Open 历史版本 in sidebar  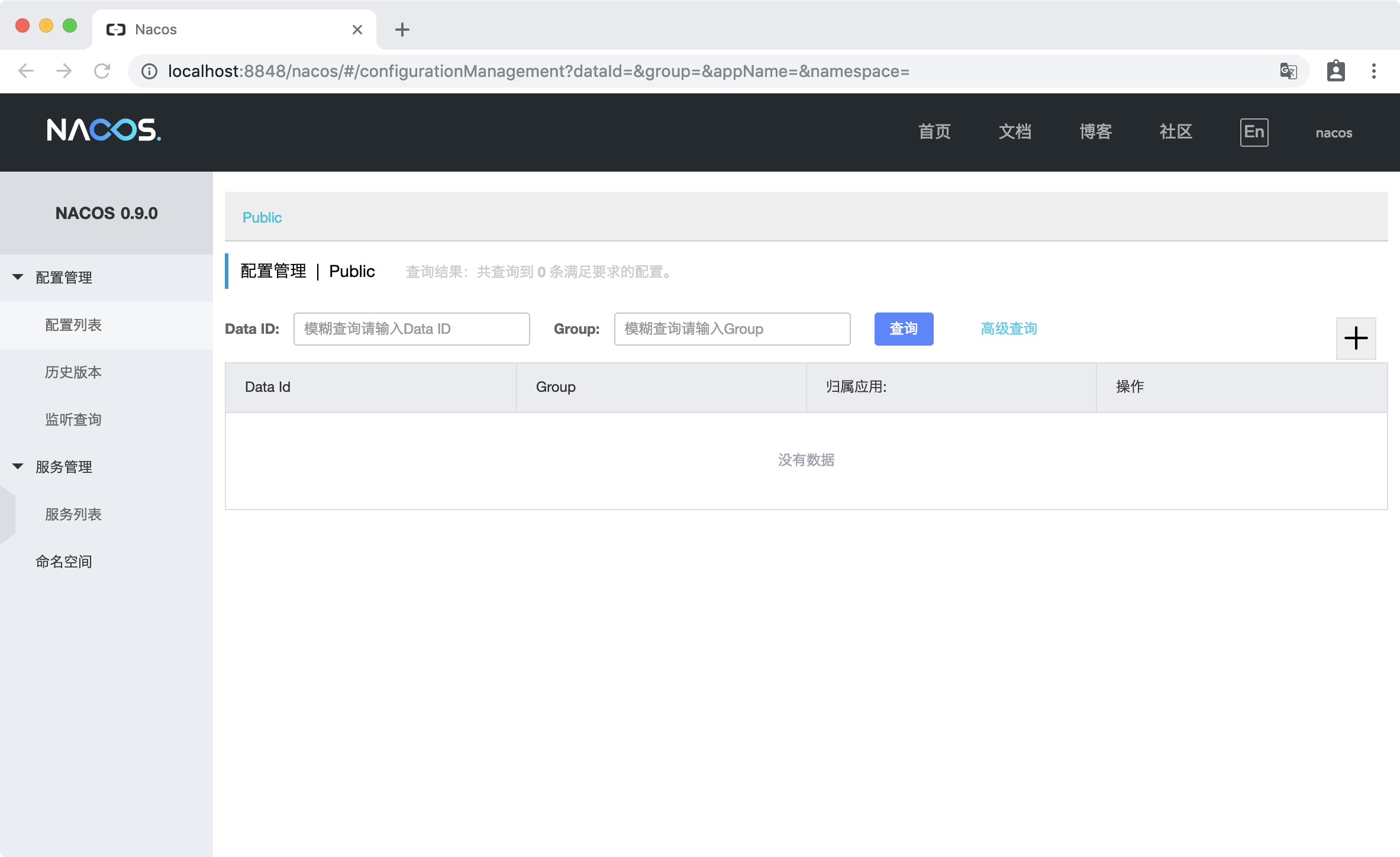point(73,372)
